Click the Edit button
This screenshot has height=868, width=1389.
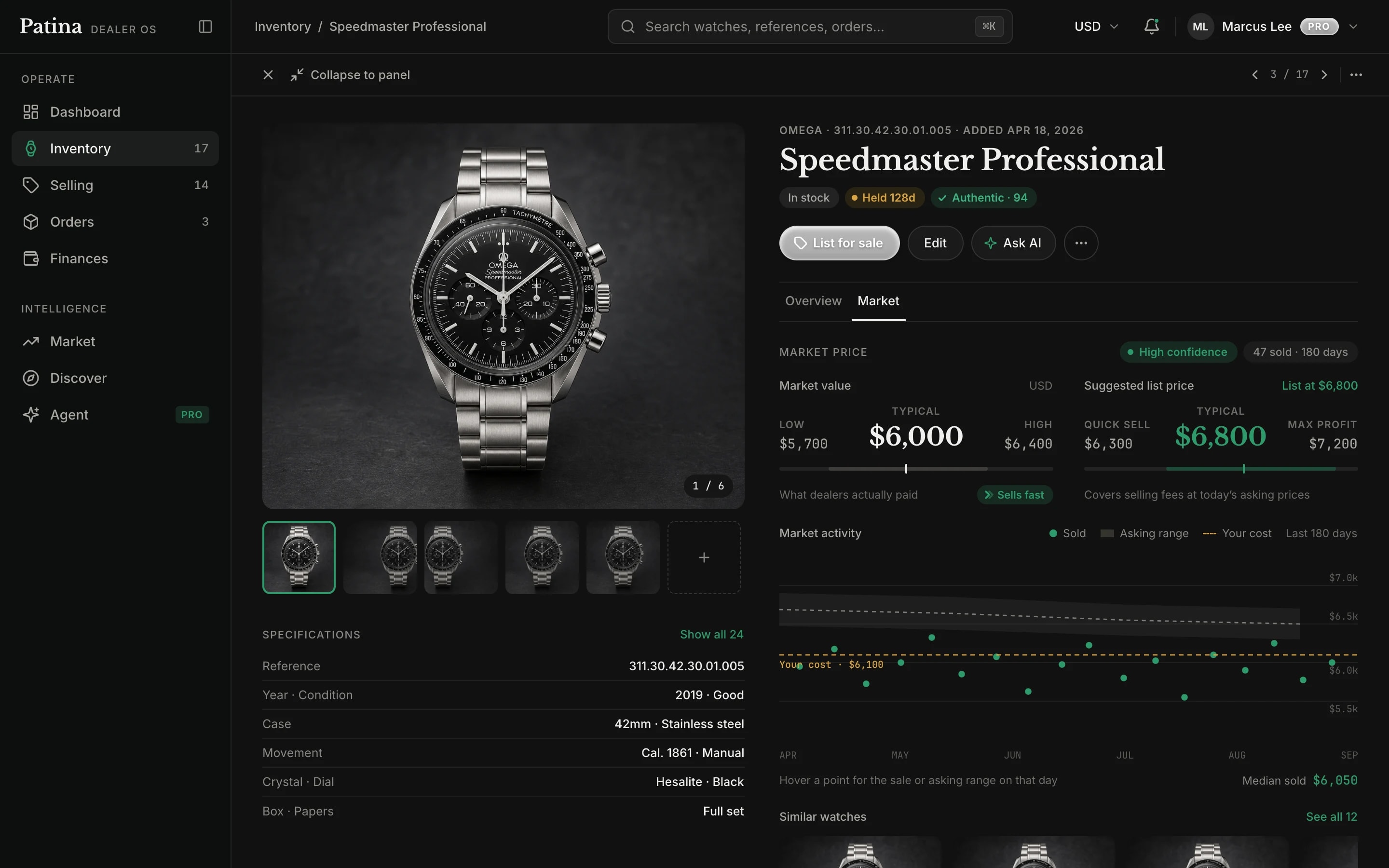(935, 244)
